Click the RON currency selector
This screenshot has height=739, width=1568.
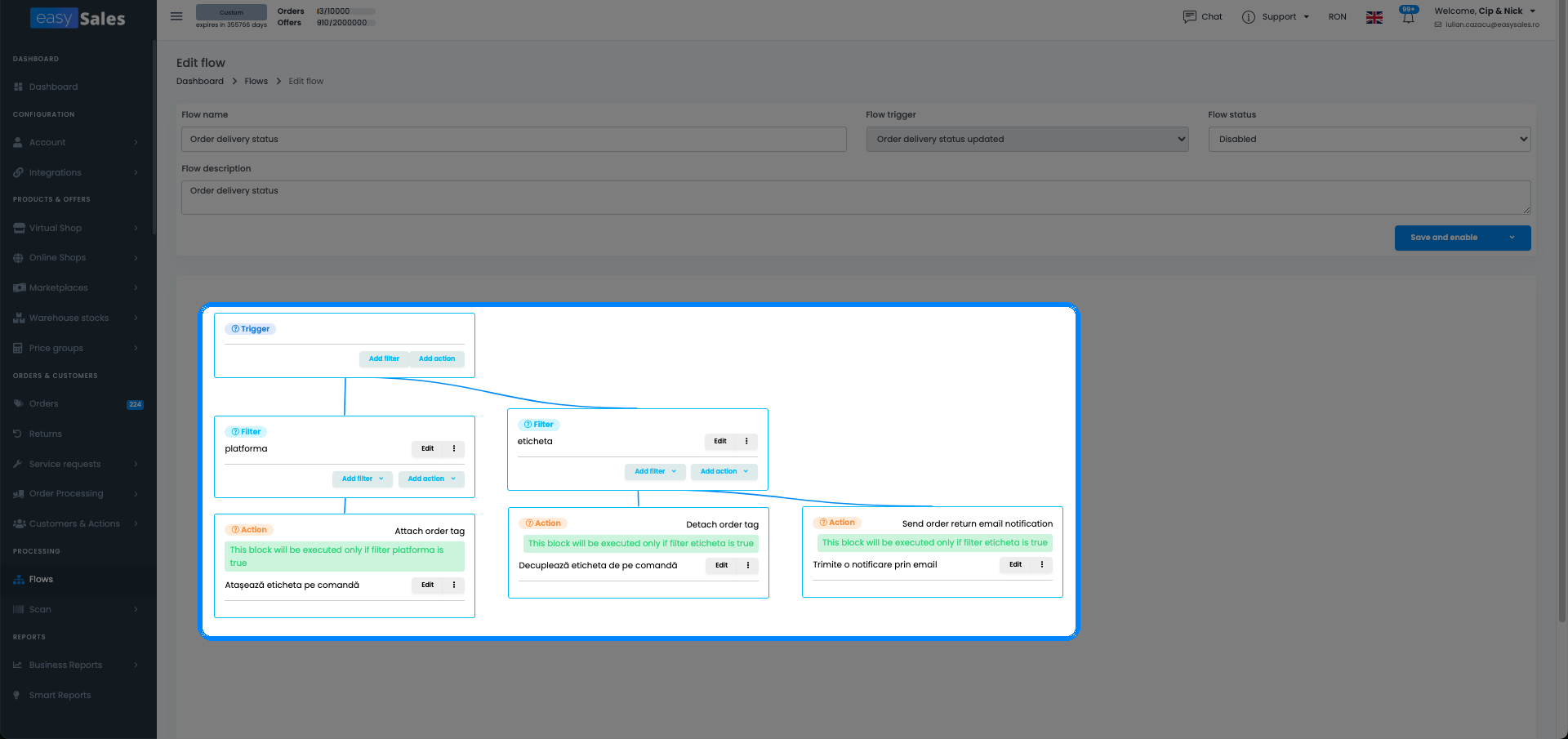(1338, 17)
